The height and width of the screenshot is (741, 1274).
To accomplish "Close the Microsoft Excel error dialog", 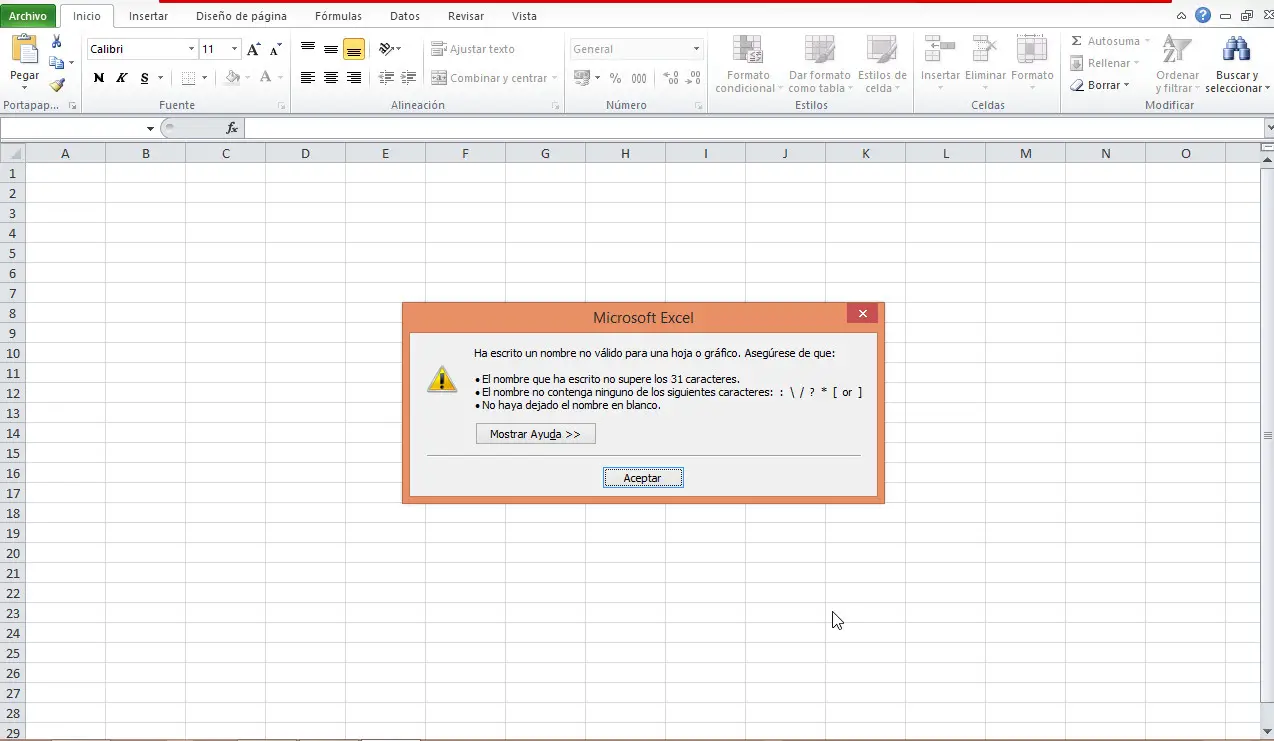I will [x=862, y=313].
